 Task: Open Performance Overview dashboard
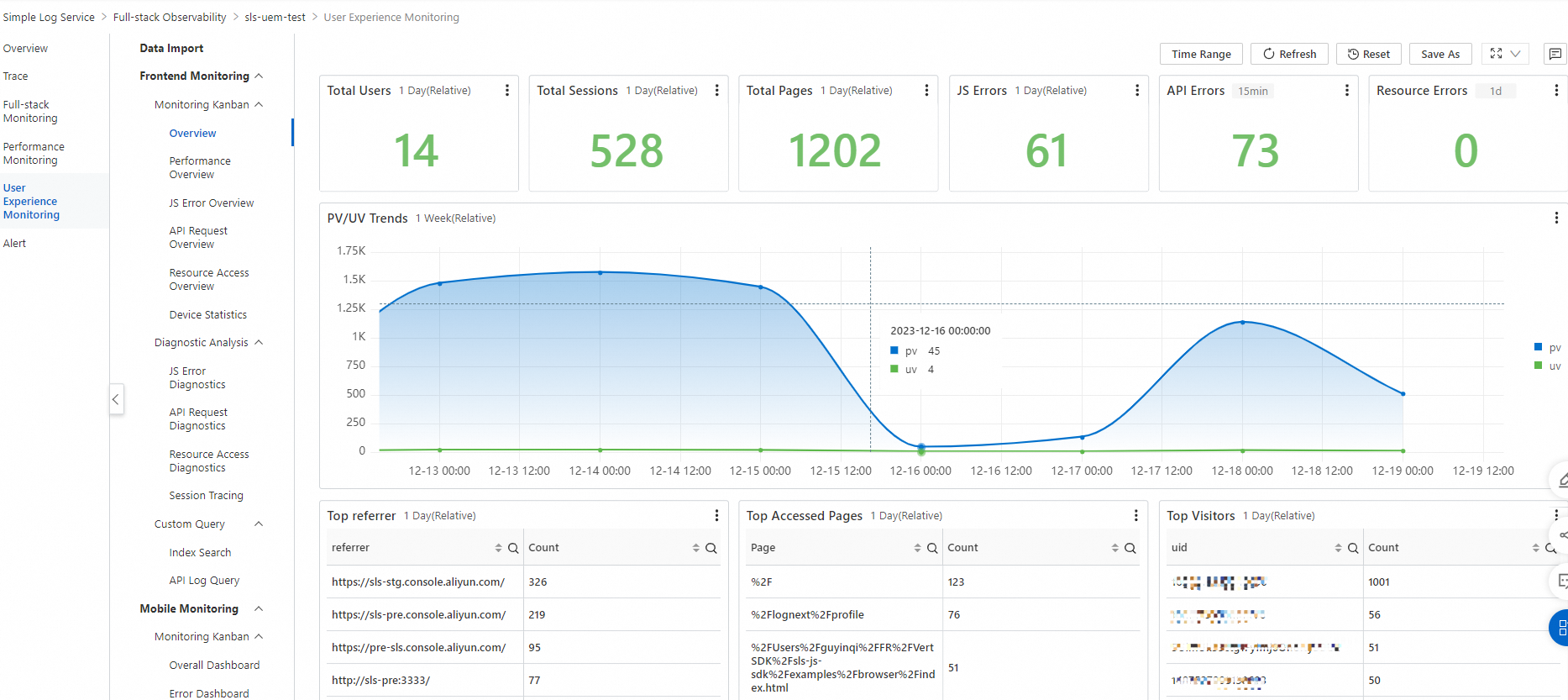[x=200, y=167]
